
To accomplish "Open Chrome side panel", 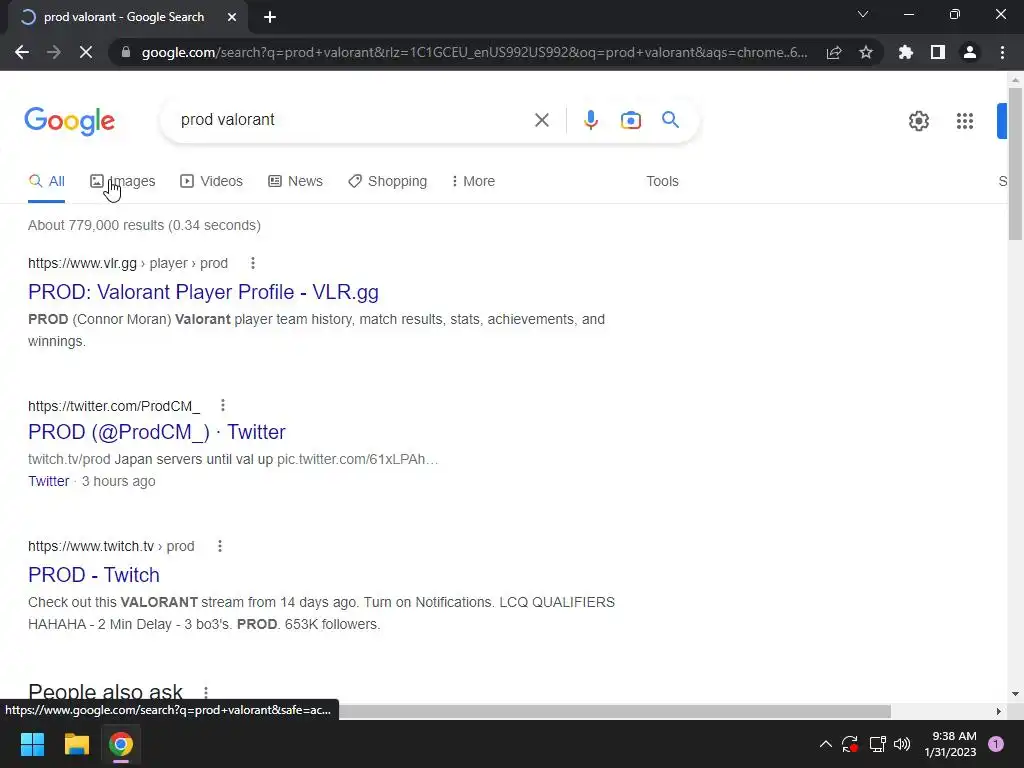I will click(x=938, y=52).
